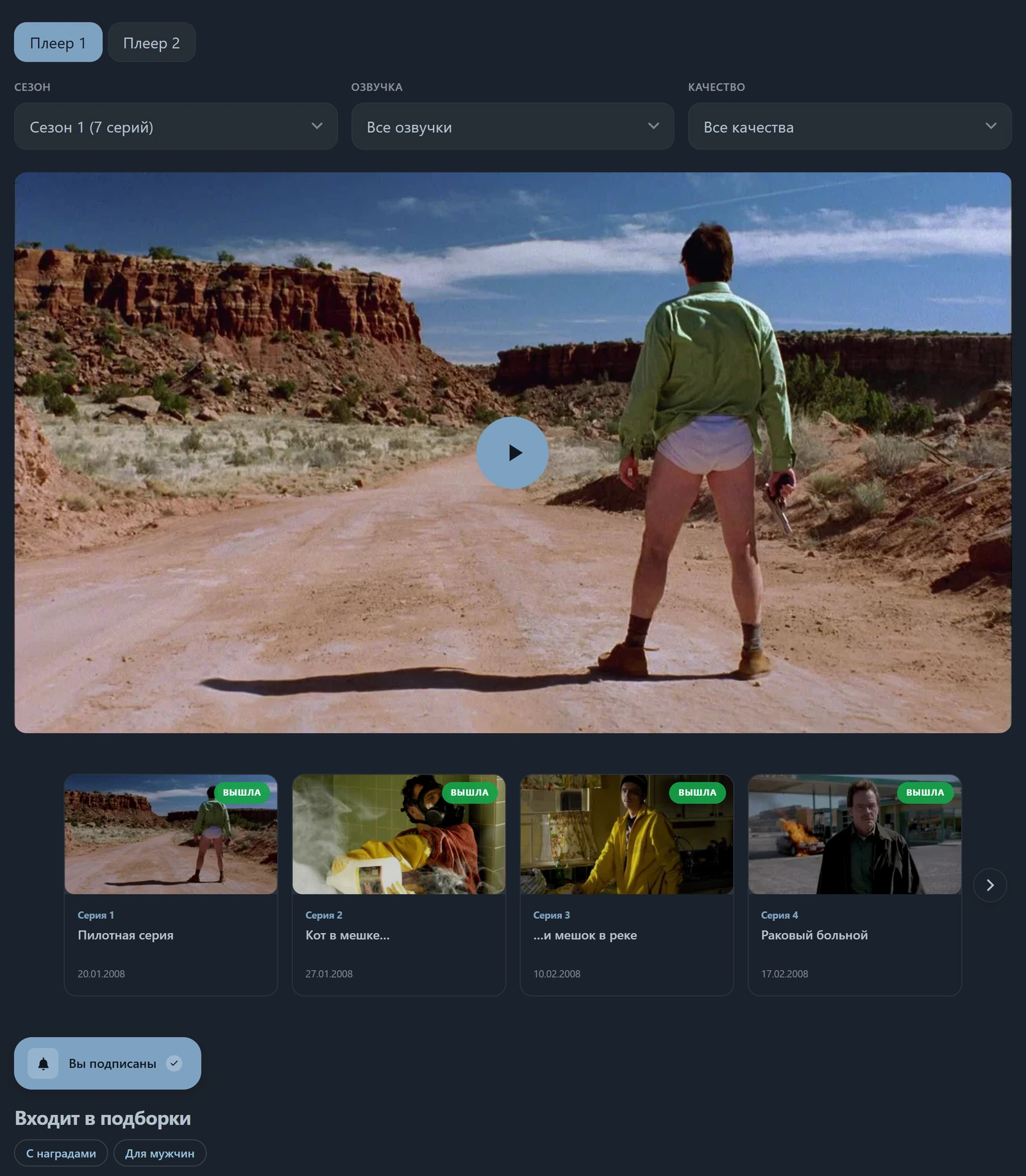This screenshot has height=1176, width=1026.
Task: Click the date 20.01.2008
Action: (101, 973)
